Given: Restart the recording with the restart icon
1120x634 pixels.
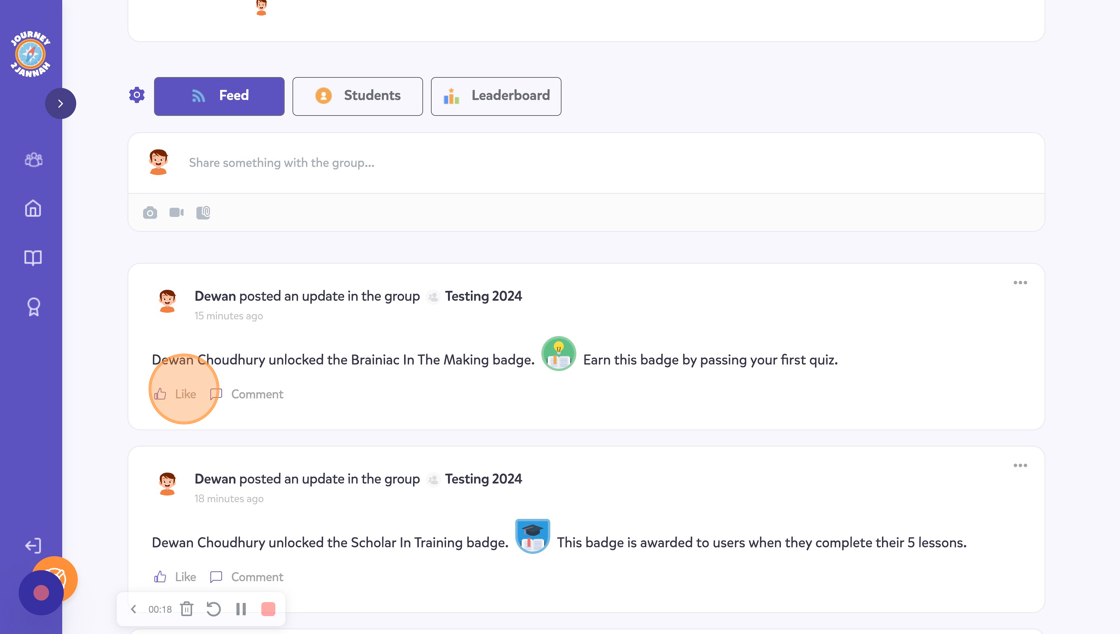Looking at the screenshot, I should (x=214, y=609).
